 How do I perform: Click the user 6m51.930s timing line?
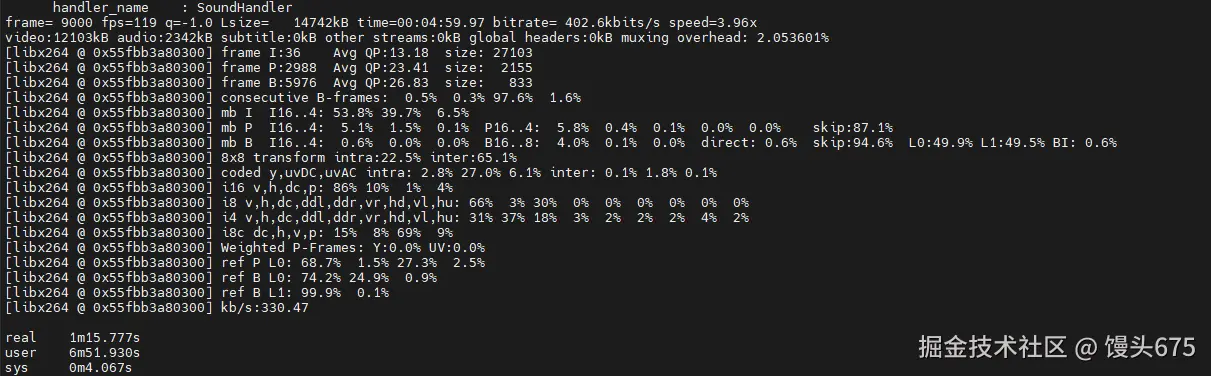(x=73, y=353)
